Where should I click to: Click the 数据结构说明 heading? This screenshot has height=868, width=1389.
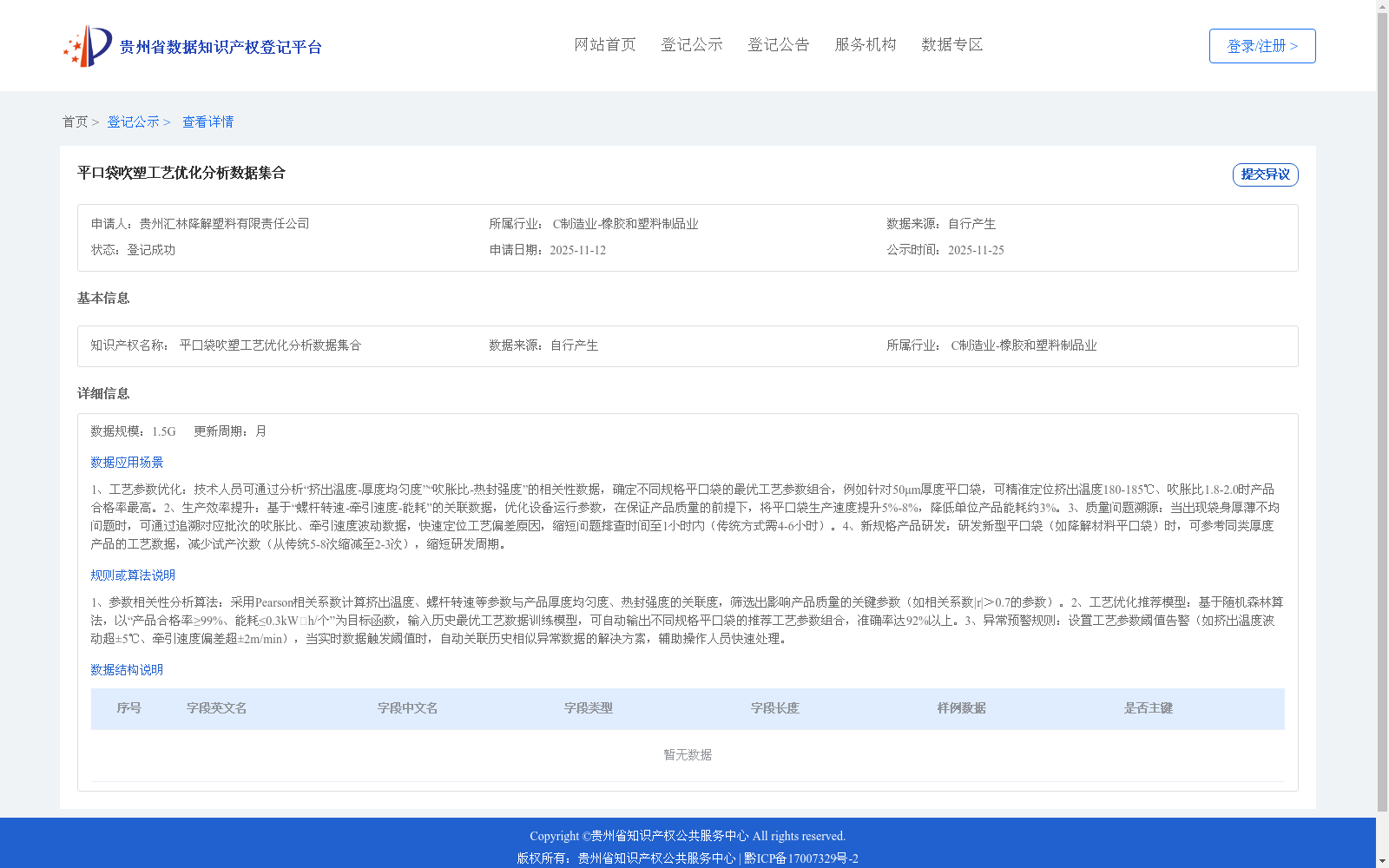click(x=127, y=670)
